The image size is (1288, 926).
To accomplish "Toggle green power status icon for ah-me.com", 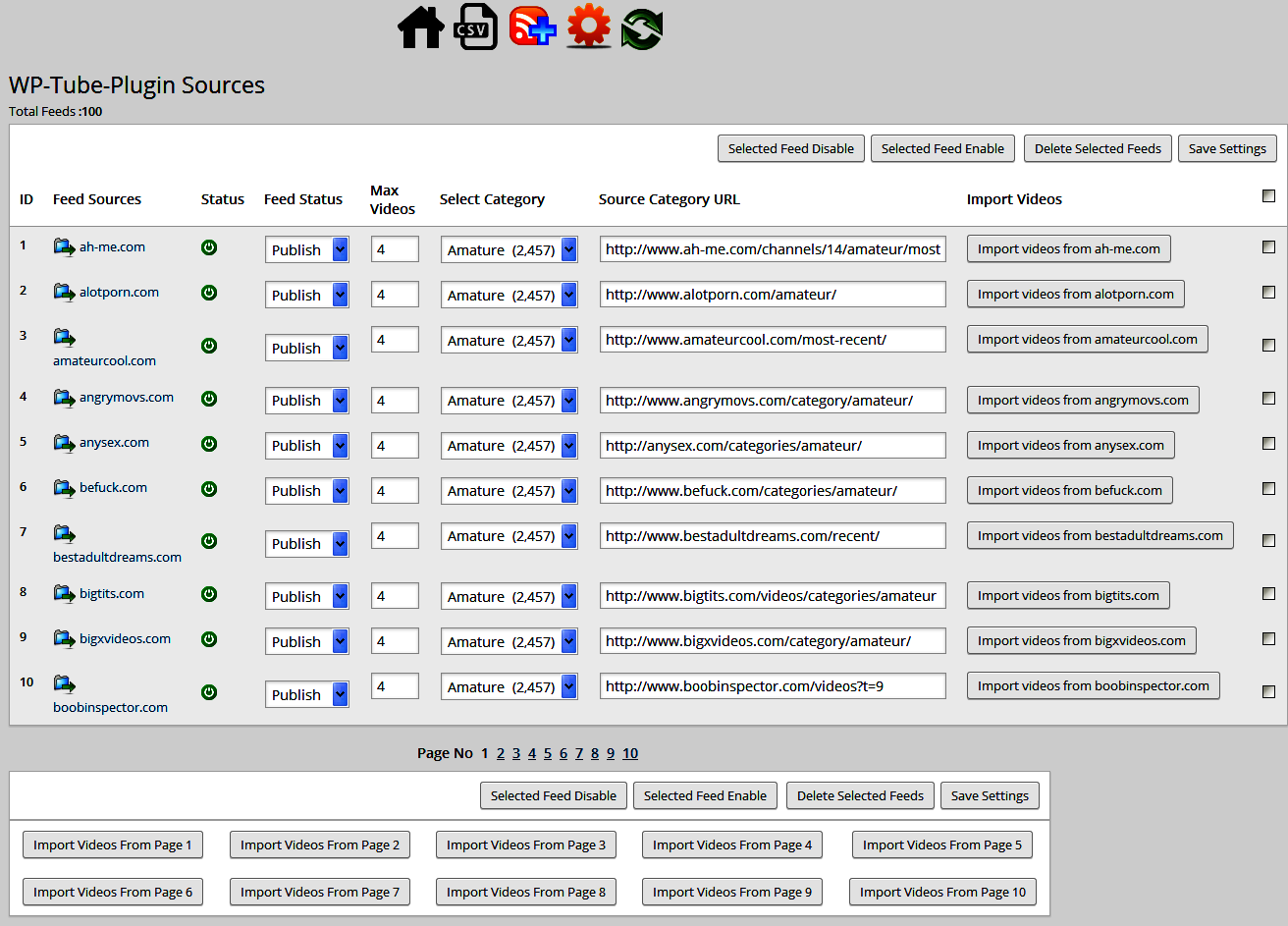I will 209,247.
